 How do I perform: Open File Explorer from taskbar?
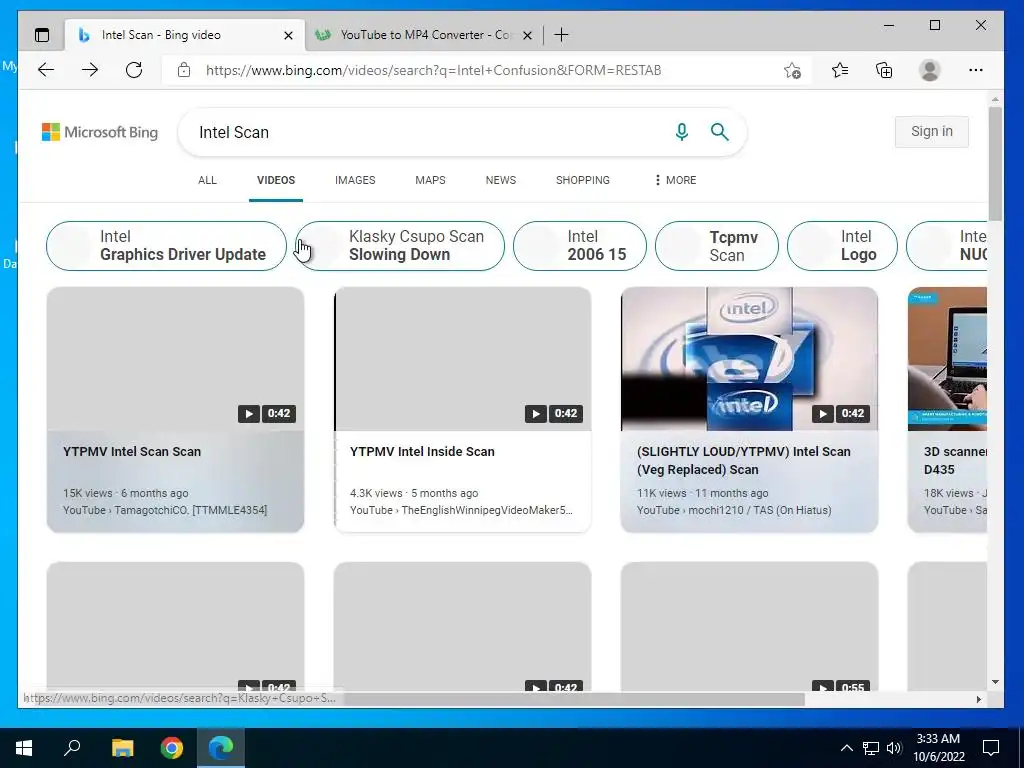point(122,748)
